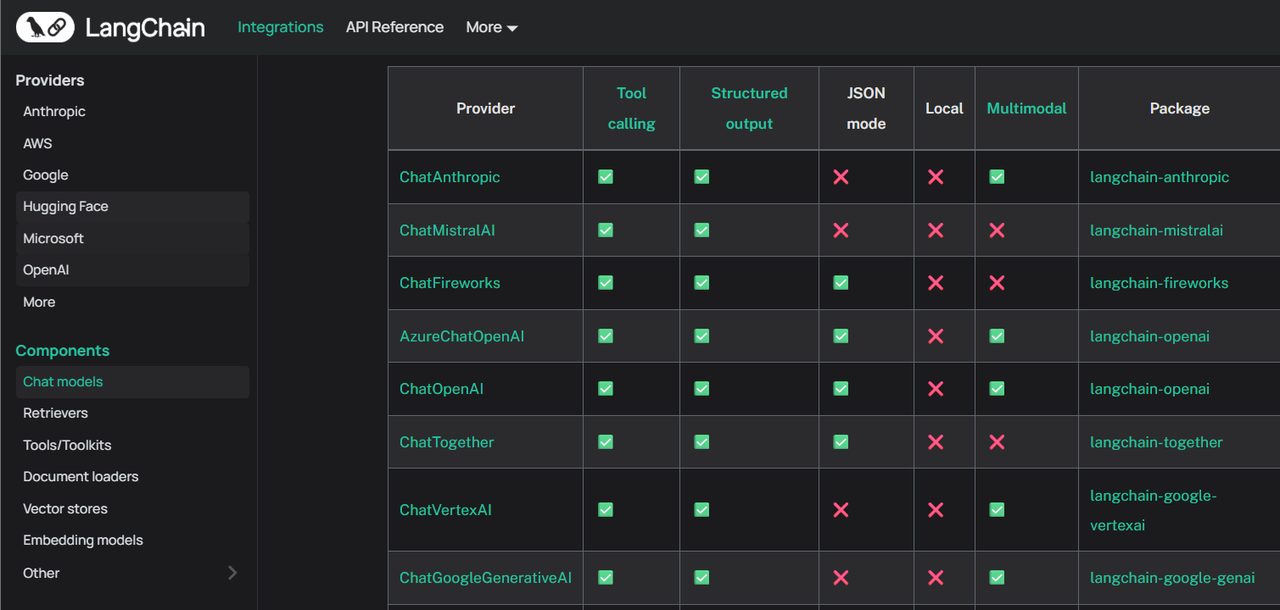Open Tools/Toolkits in the sidebar

pos(67,445)
